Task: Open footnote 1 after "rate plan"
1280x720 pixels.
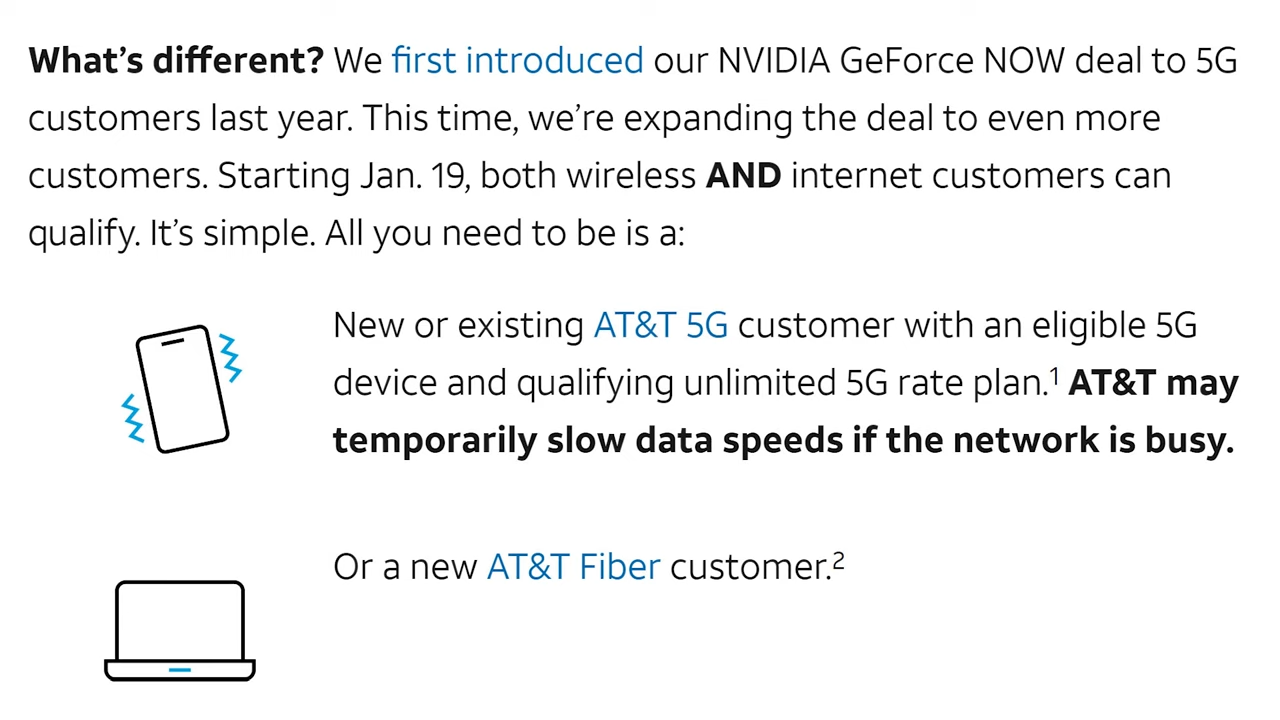Action: pos(1054,376)
